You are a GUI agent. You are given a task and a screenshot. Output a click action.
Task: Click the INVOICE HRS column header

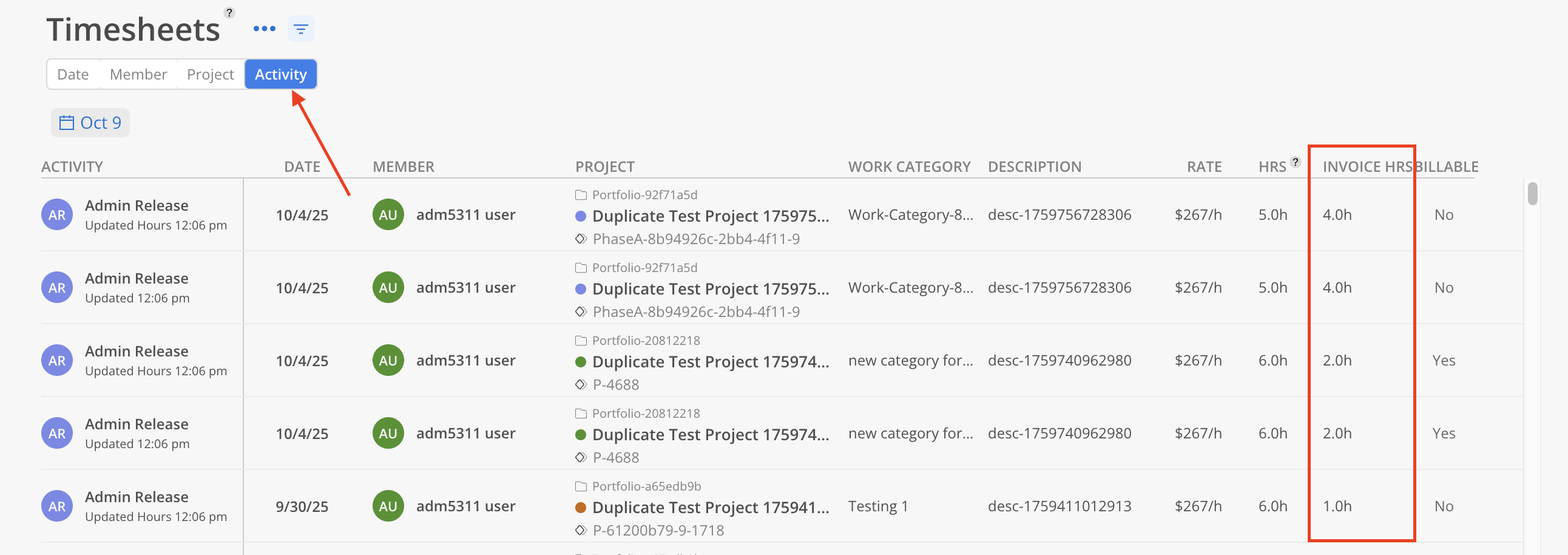[1367, 166]
